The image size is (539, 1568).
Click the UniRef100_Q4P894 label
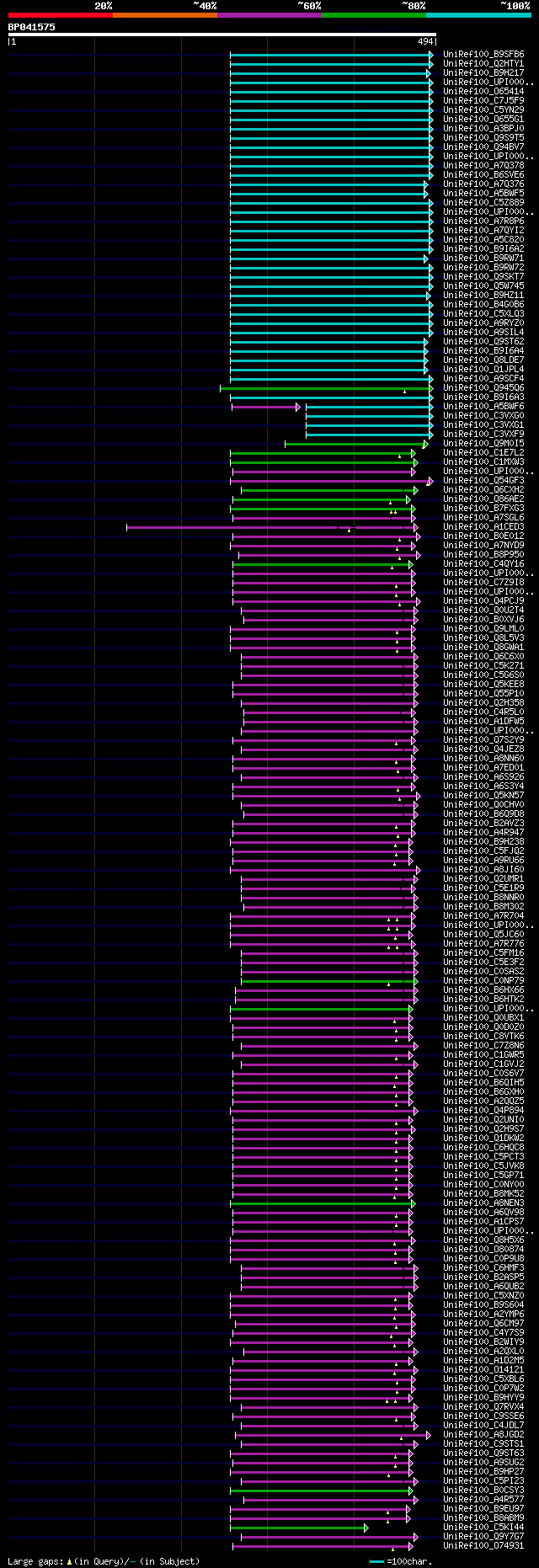(x=483, y=1111)
